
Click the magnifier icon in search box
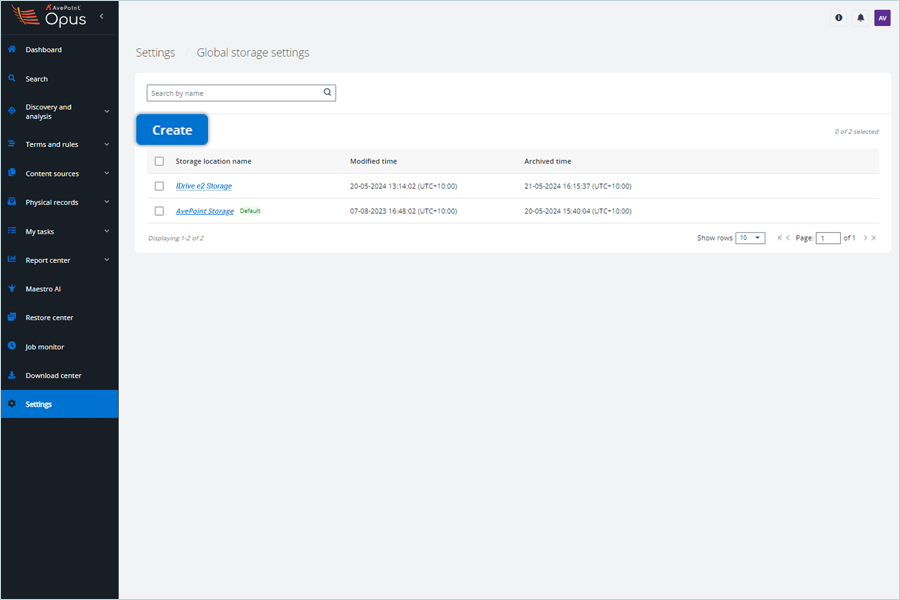click(x=327, y=92)
